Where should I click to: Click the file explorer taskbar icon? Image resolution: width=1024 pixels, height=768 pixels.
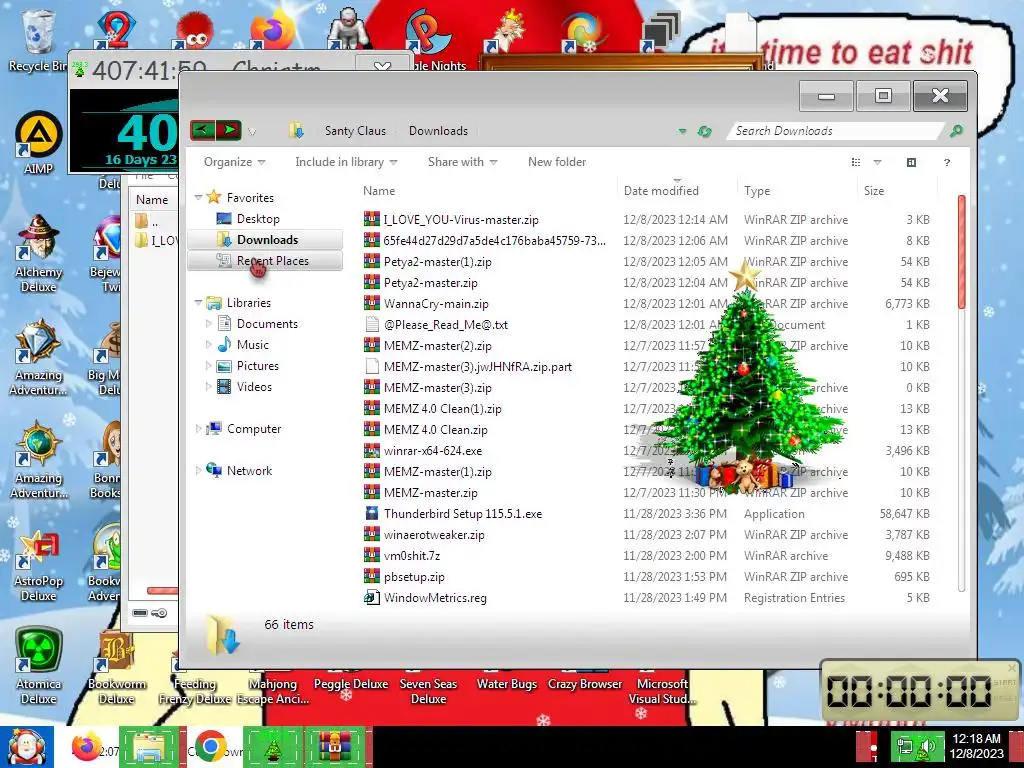point(148,746)
